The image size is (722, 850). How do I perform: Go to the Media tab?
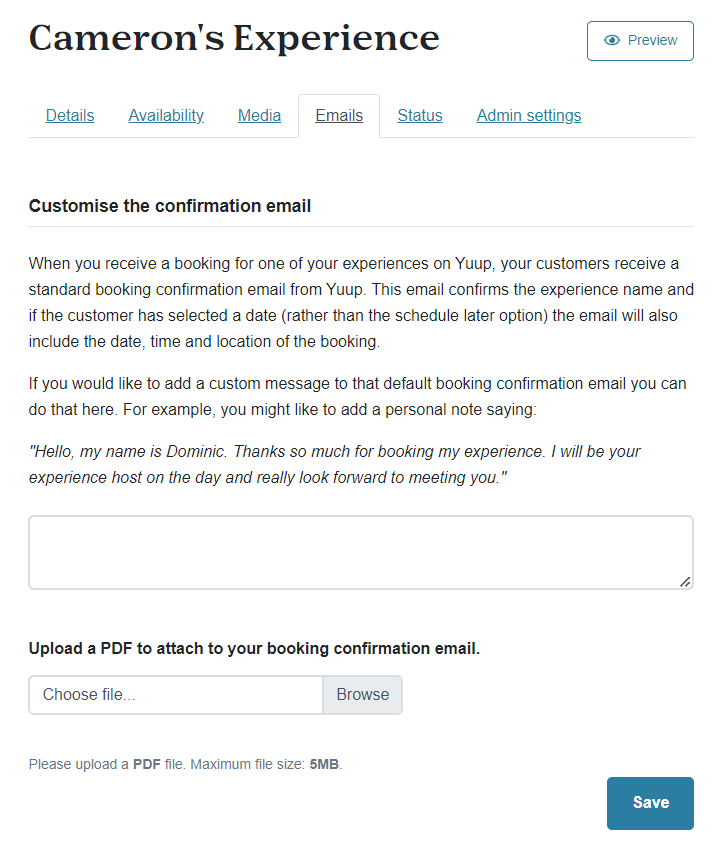(x=259, y=115)
